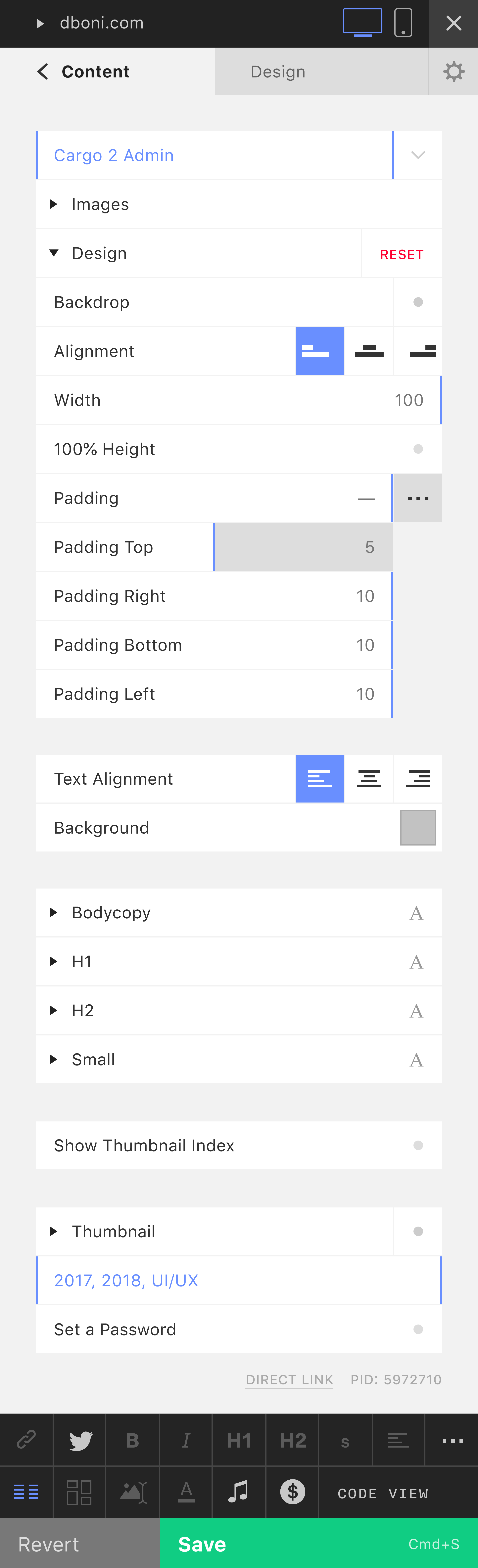Enable the 100% Height toggle
This screenshot has width=478, height=1568.
[x=418, y=449]
